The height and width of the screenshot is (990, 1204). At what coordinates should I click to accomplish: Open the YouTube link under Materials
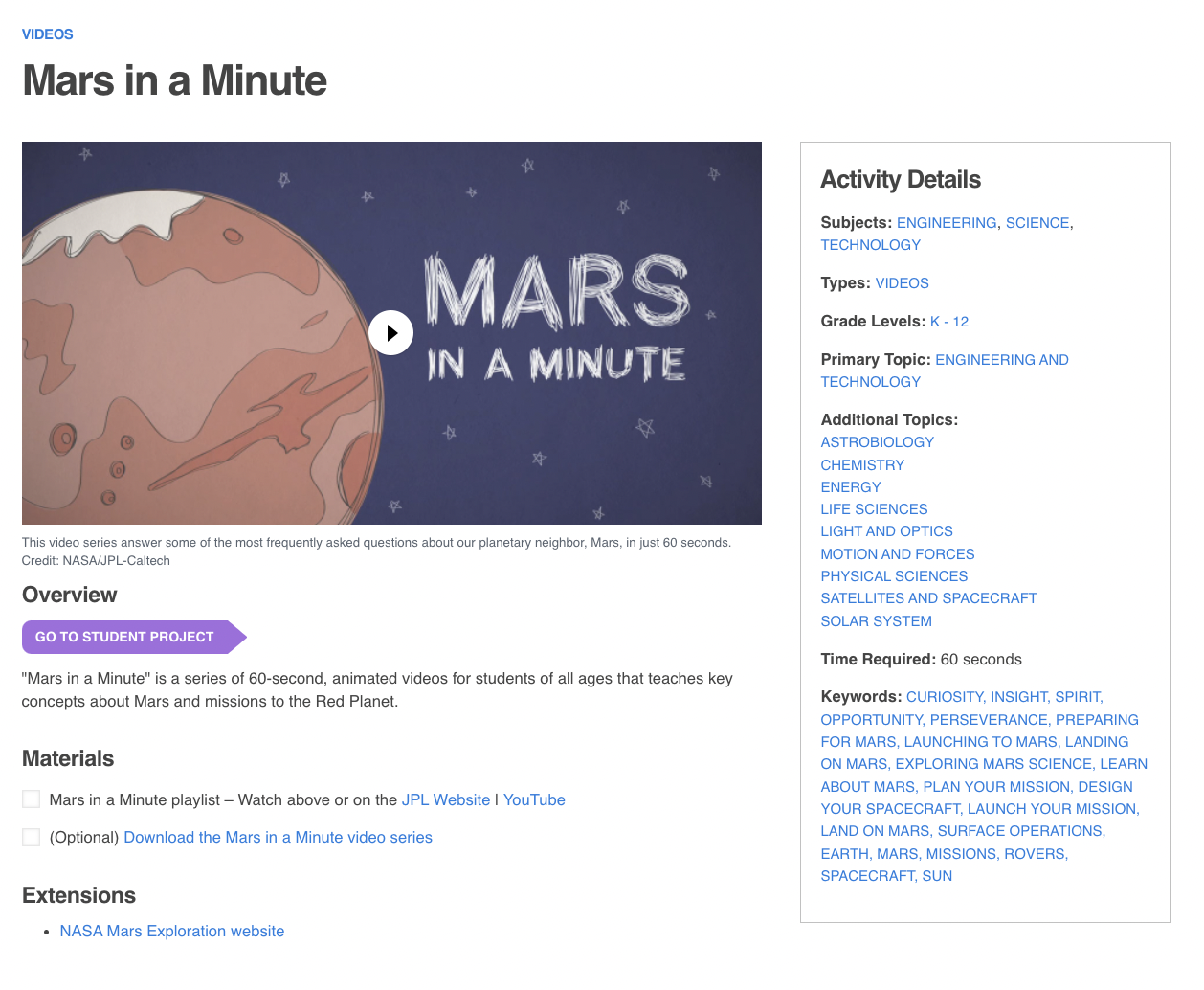tap(533, 799)
